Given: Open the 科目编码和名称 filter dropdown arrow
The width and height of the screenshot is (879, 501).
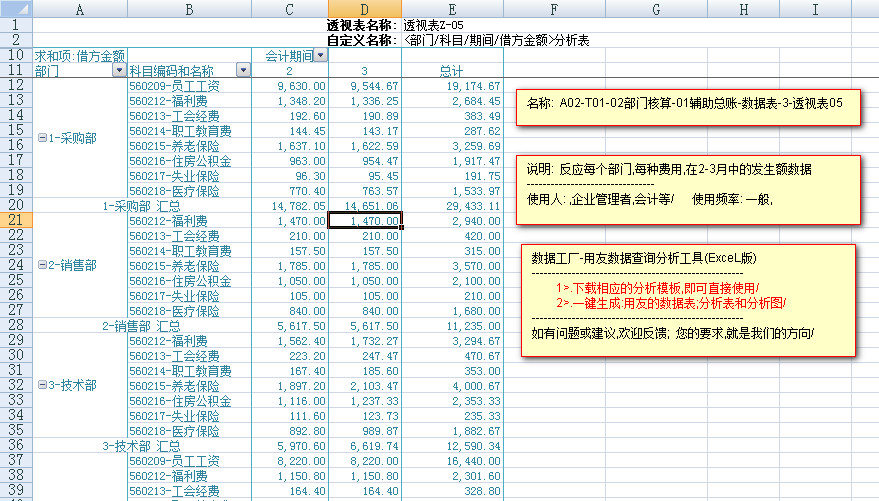Looking at the screenshot, I should (x=243, y=71).
